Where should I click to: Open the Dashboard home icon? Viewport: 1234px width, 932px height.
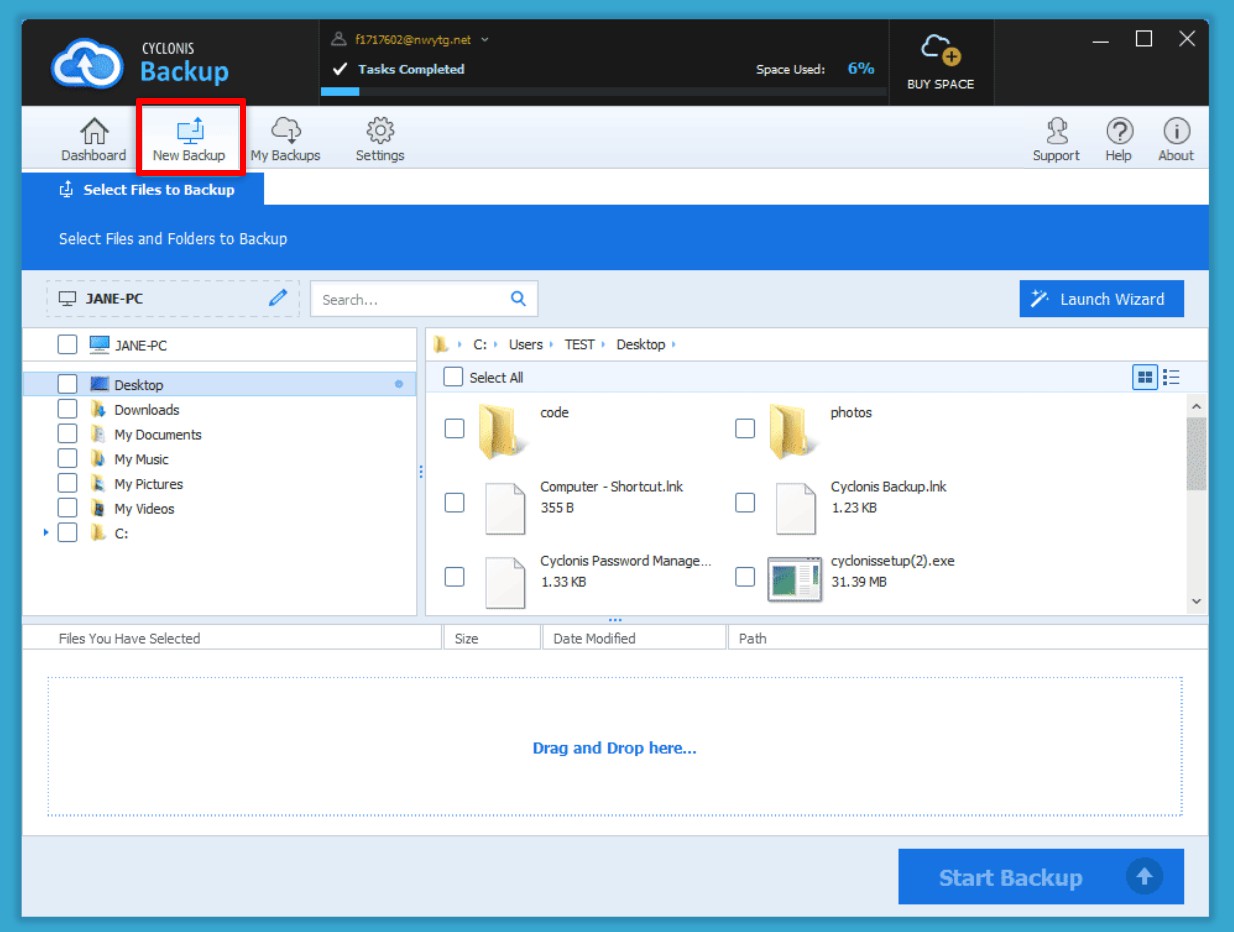coord(94,132)
